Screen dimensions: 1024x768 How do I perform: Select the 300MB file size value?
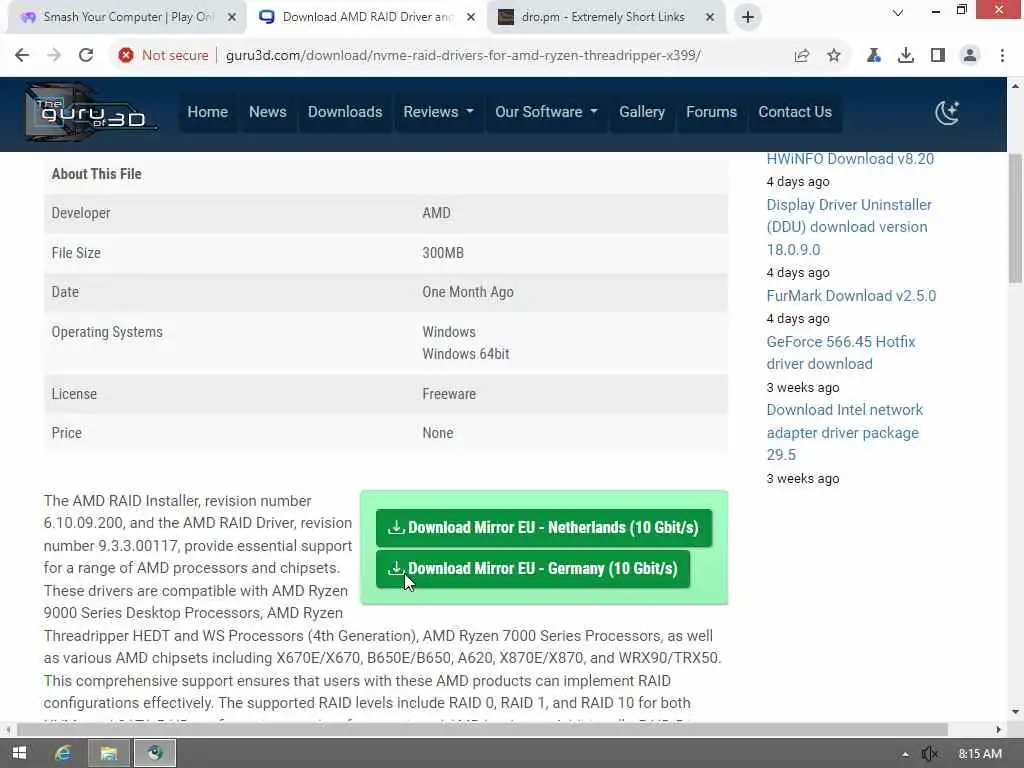coord(443,253)
